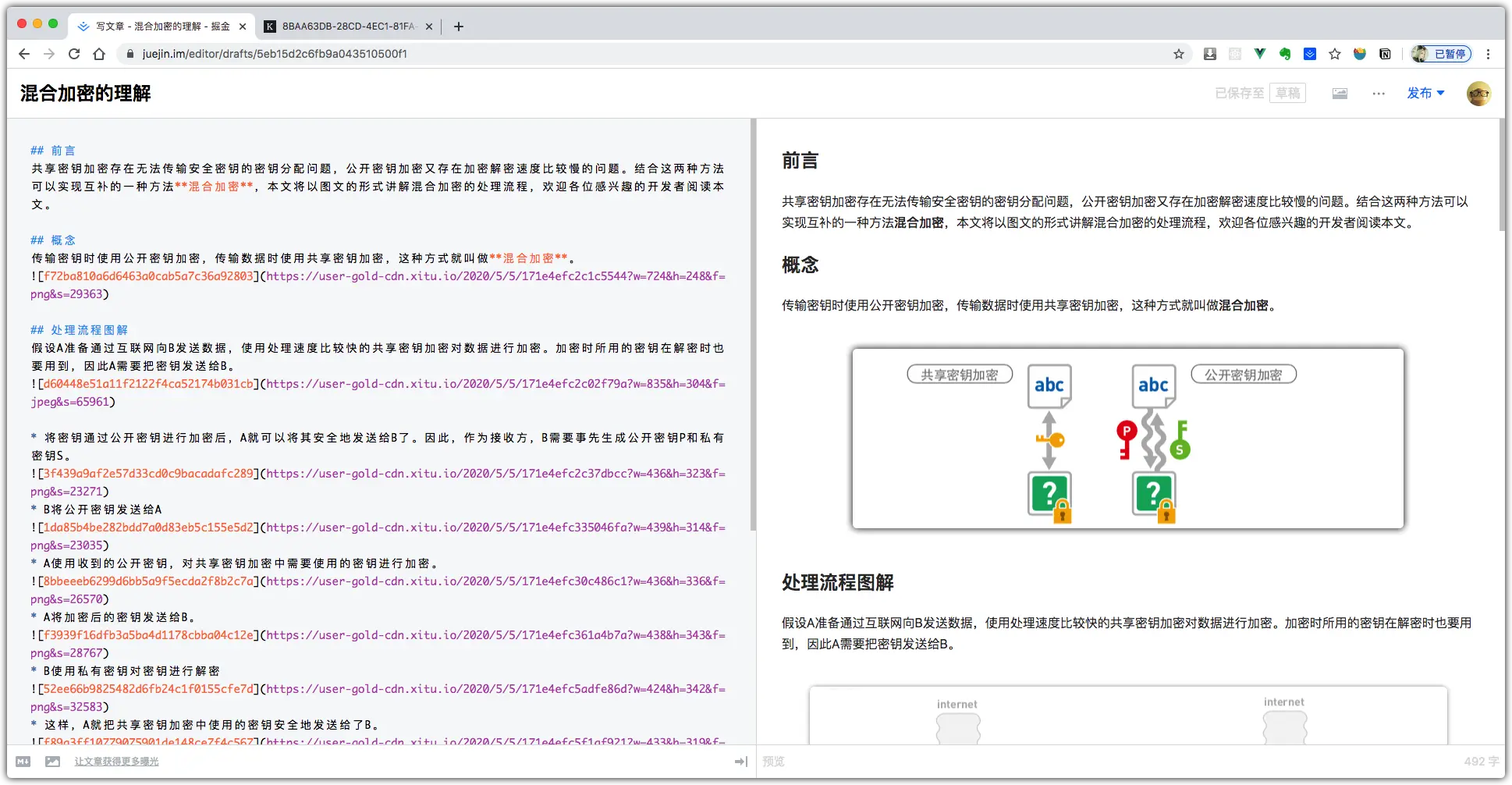The height and width of the screenshot is (785, 1512).
Task: Click the 预览 preview label
Action: (x=774, y=762)
